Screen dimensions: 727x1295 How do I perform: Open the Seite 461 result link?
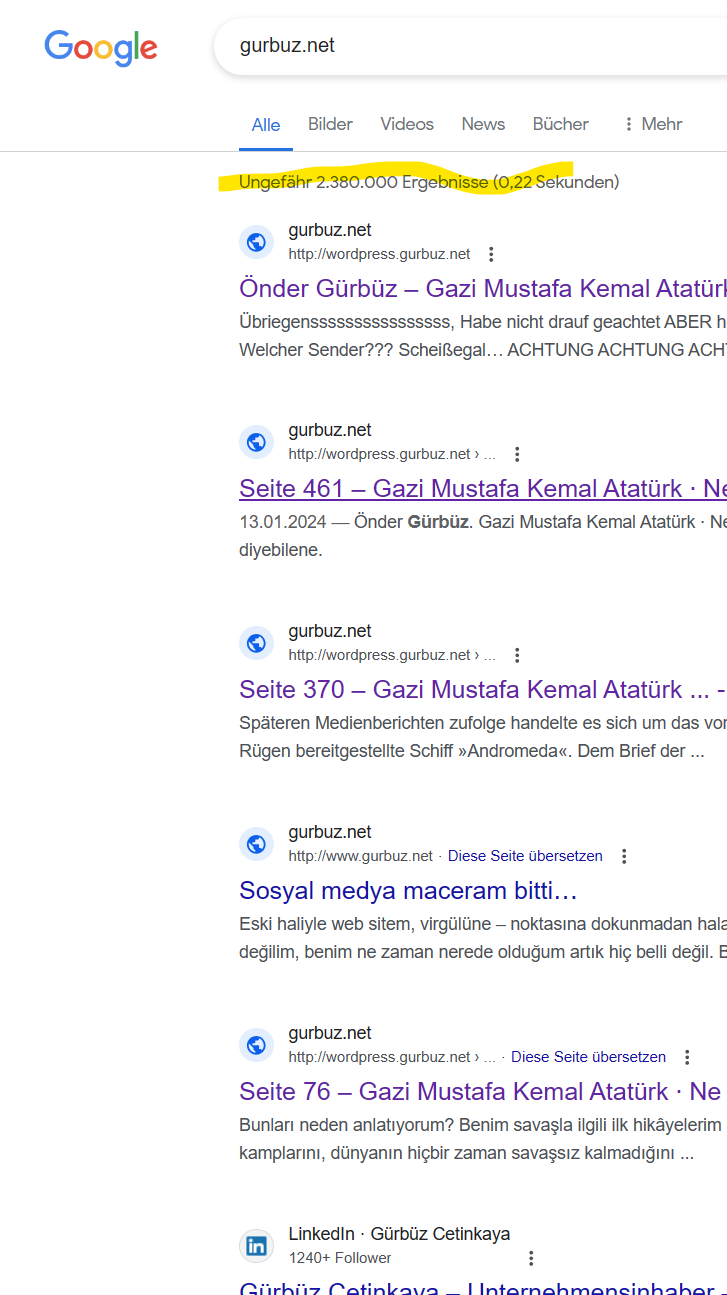click(x=483, y=488)
